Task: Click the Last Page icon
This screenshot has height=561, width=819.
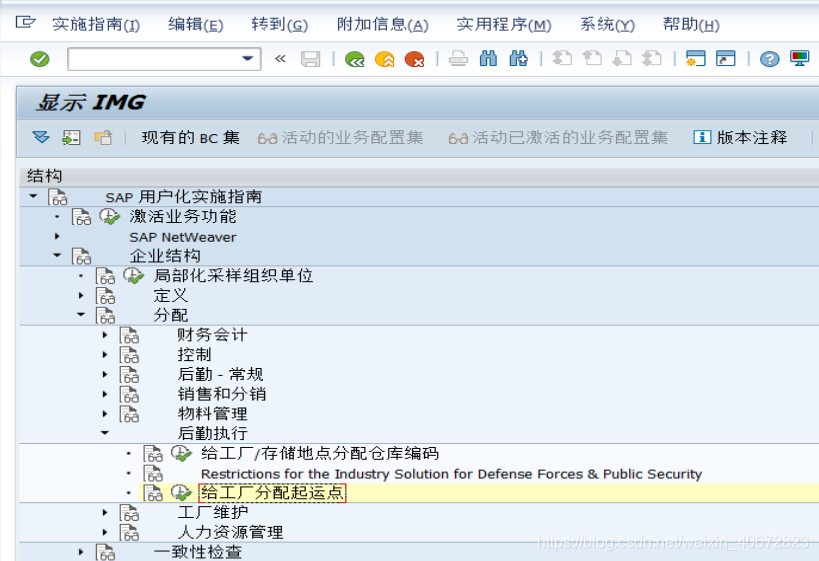Action: tap(652, 58)
